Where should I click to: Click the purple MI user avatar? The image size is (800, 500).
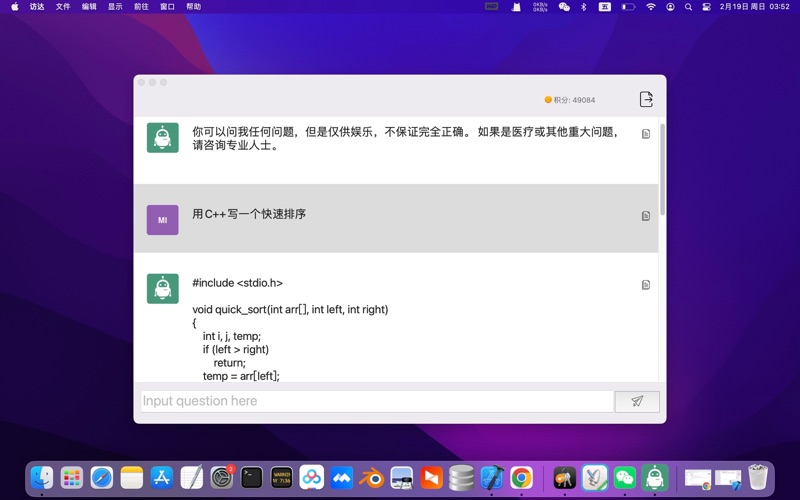pyautogui.click(x=162, y=220)
